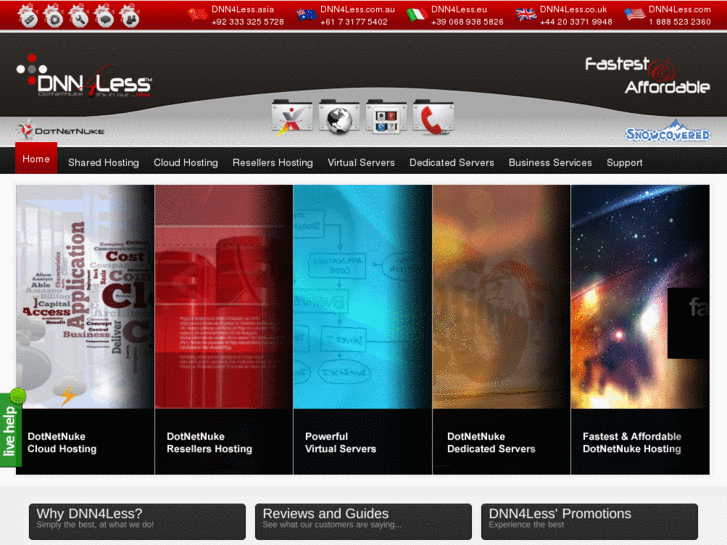Visit the DNN4Less.com.au link
The height and width of the screenshot is (545, 727).
pos(357,9)
